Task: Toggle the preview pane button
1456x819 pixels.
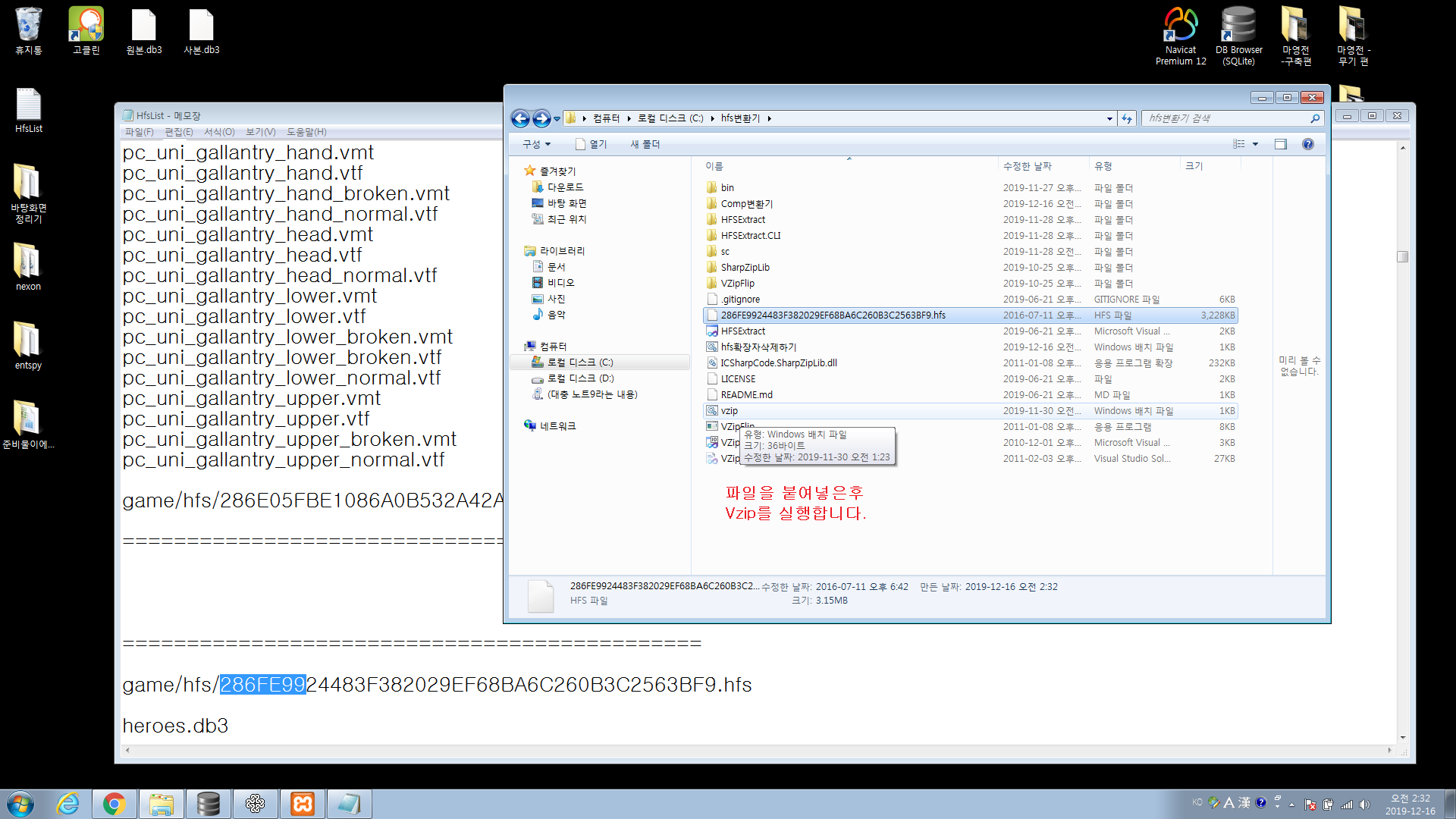Action: tap(1281, 144)
